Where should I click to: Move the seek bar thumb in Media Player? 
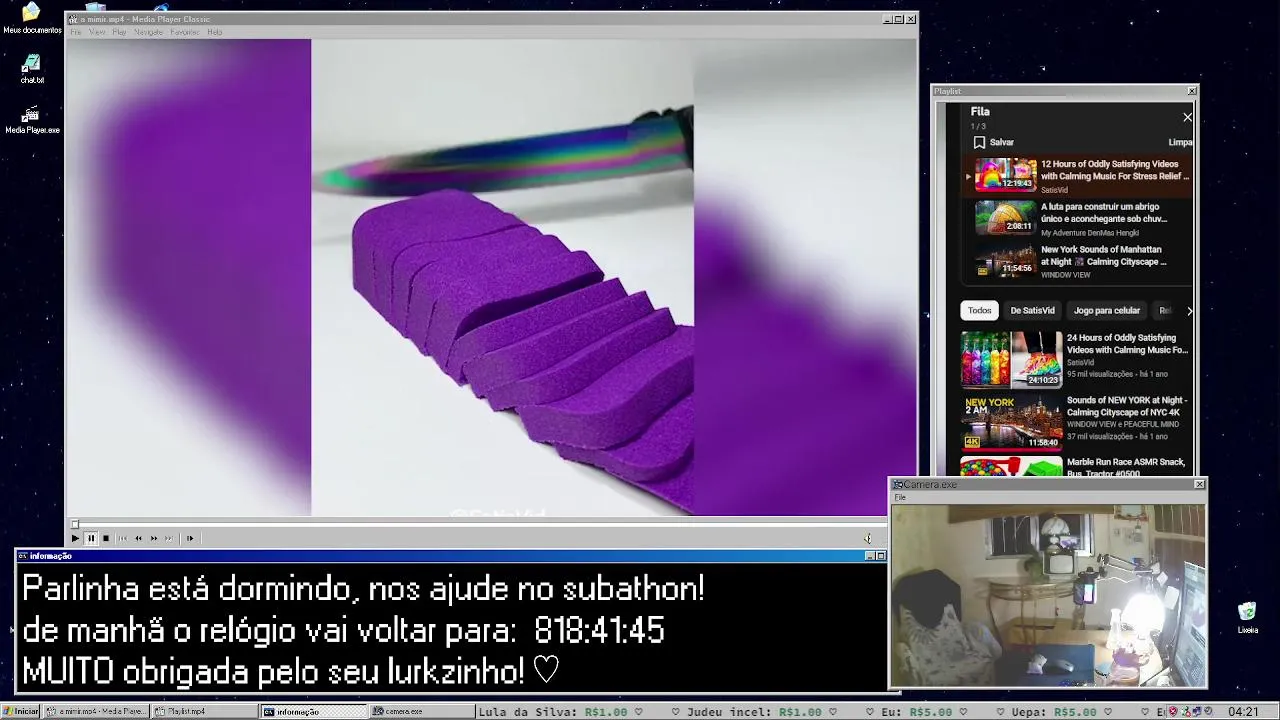tap(75, 523)
